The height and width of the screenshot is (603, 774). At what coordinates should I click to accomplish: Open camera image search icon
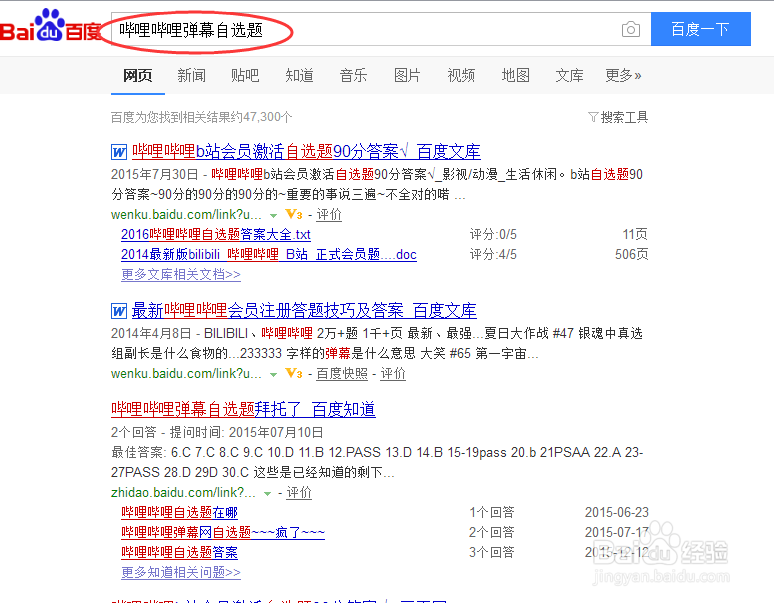click(630, 30)
